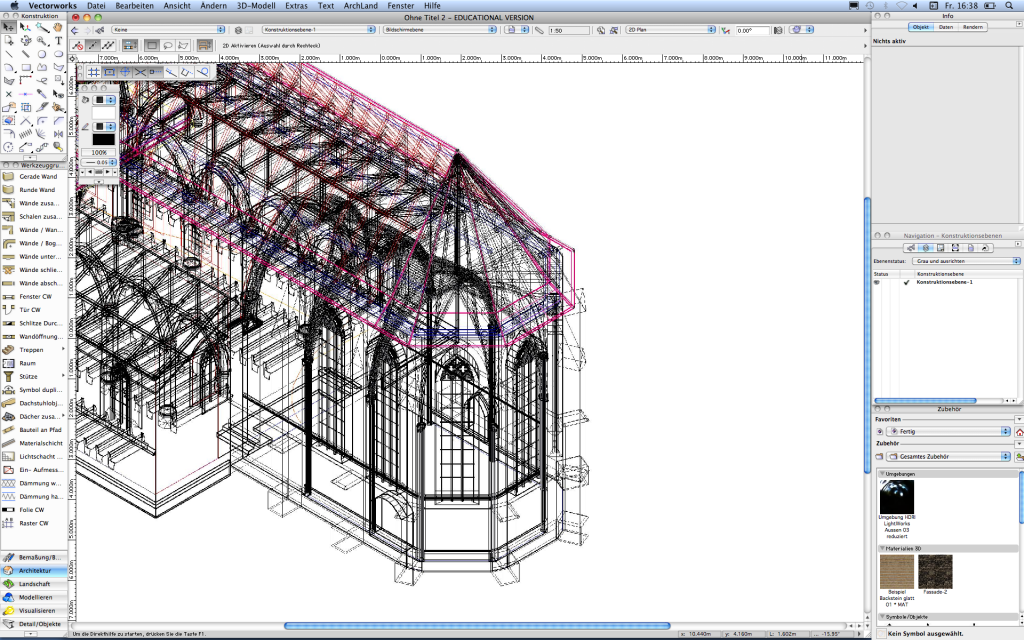Open the Konstruktionsebene-1 layer dropdown
The width and height of the screenshot is (1024, 640).
(x=319, y=30)
